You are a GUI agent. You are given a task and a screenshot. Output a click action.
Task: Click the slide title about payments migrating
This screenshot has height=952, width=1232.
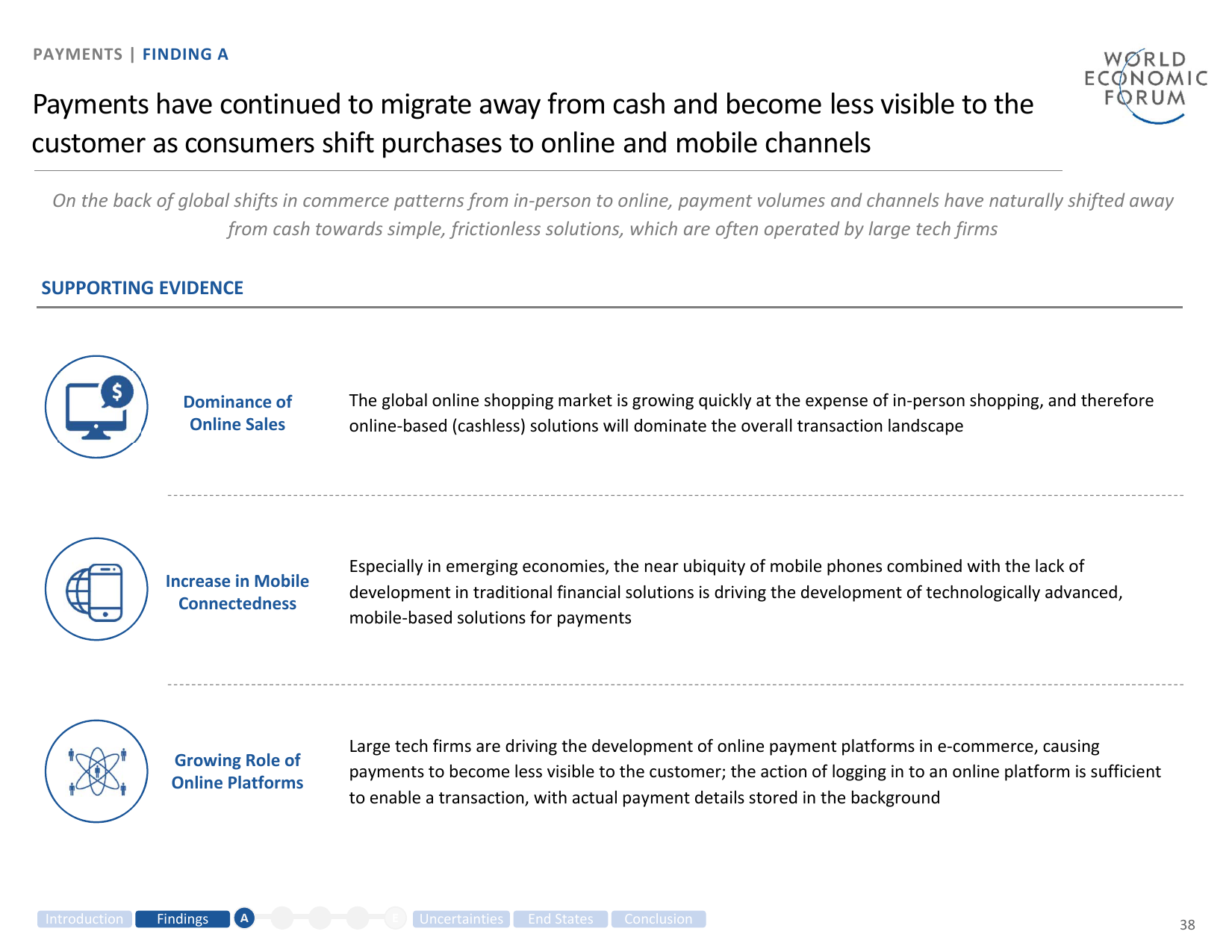(532, 123)
